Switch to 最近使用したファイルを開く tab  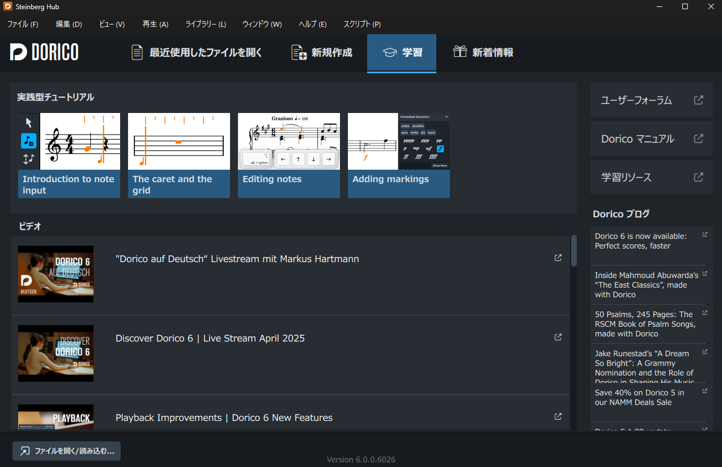(196, 53)
